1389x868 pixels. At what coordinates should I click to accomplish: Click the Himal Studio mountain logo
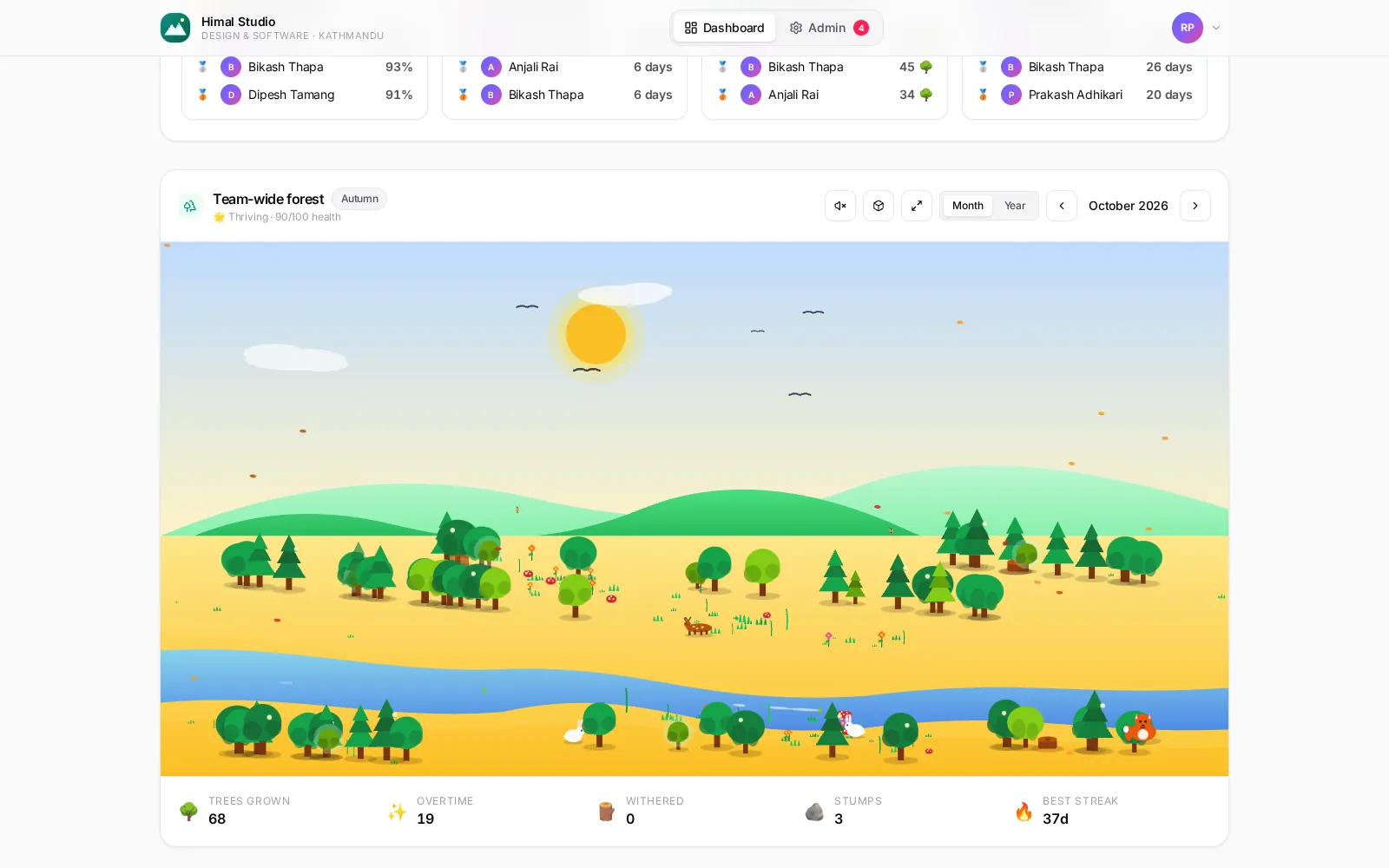click(175, 28)
